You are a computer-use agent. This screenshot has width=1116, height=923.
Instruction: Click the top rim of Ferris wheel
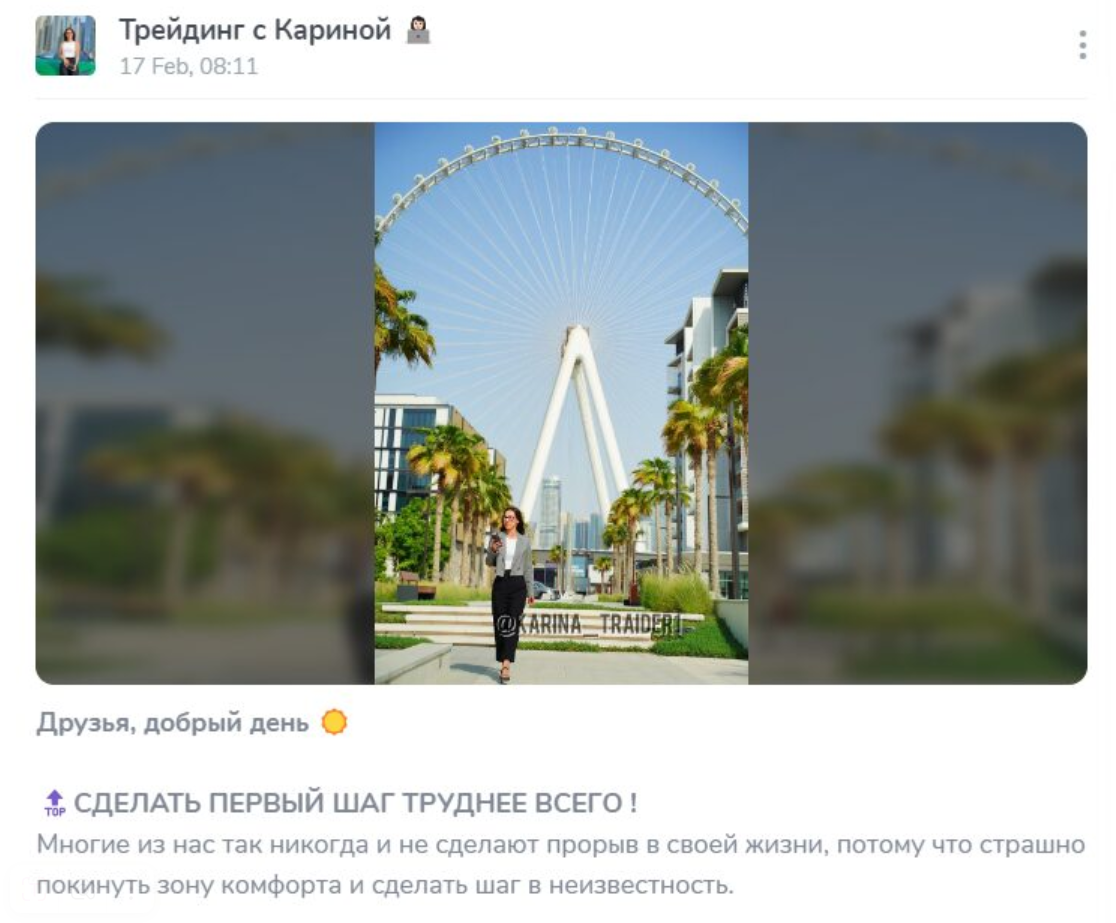pyautogui.click(x=562, y=139)
